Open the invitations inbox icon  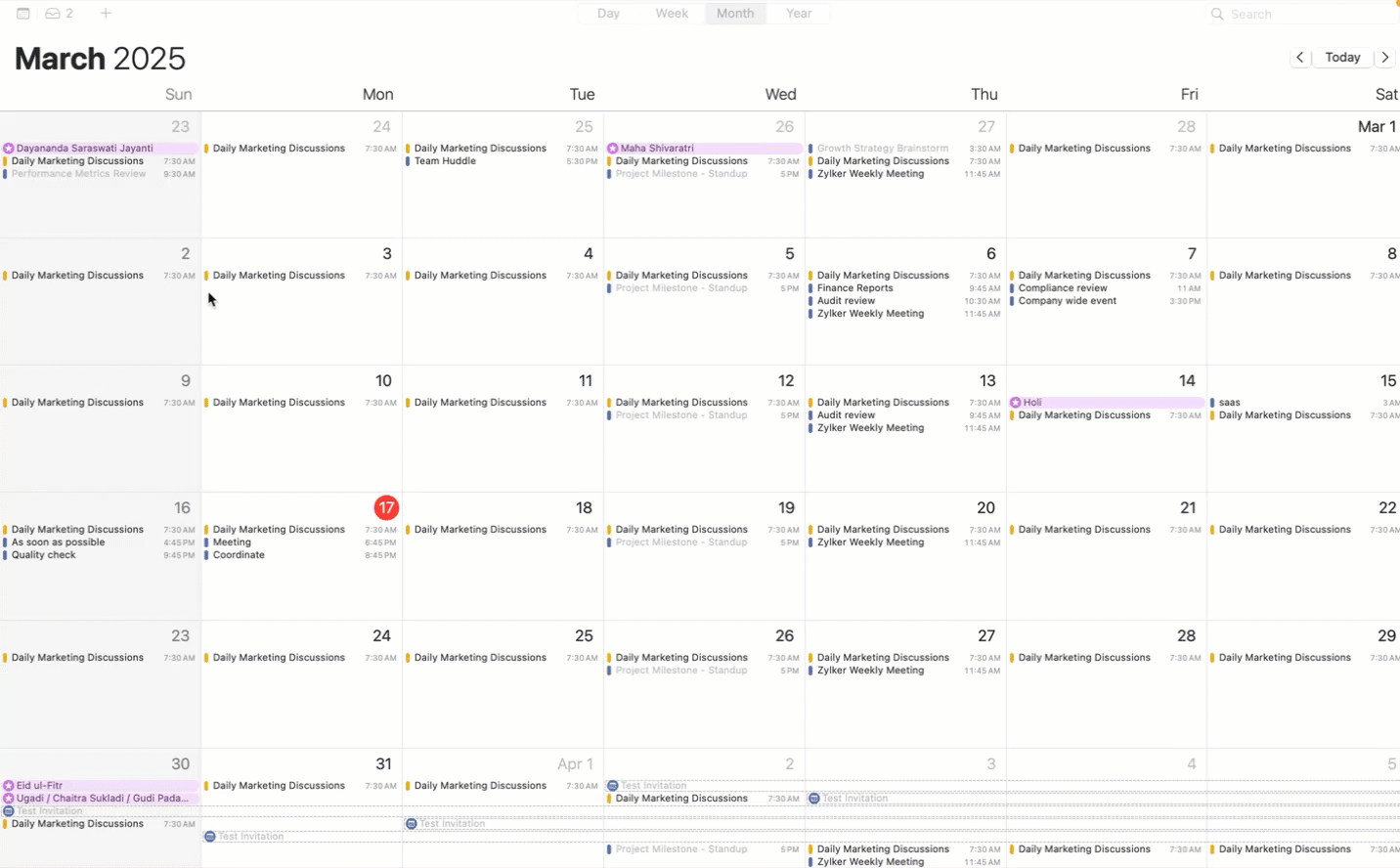53,14
